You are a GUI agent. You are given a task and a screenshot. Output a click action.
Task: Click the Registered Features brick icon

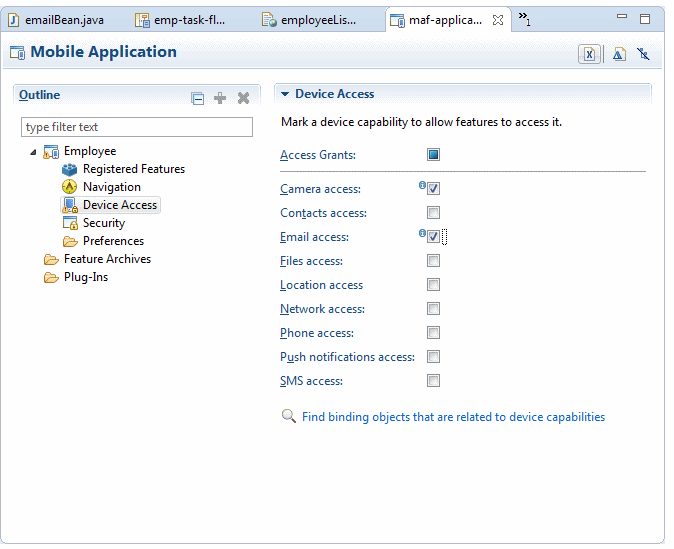point(69,169)
